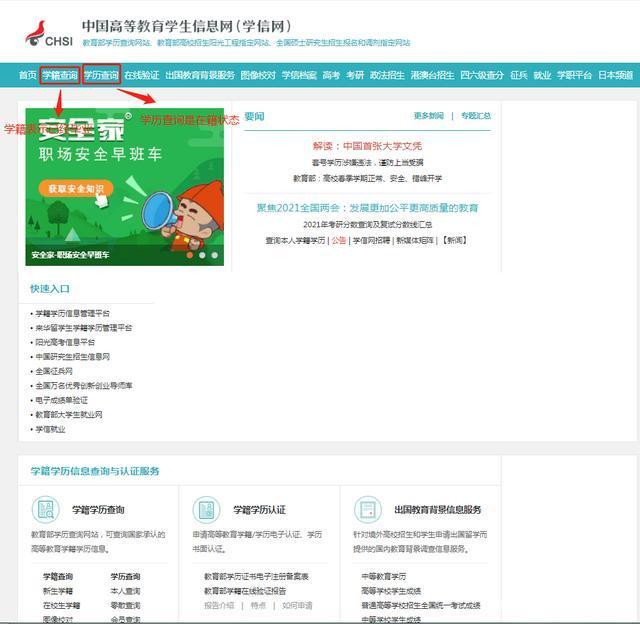Select the first carousel dot on banner
Viewport: 640px width, 624px height.
tap(190, 255)
